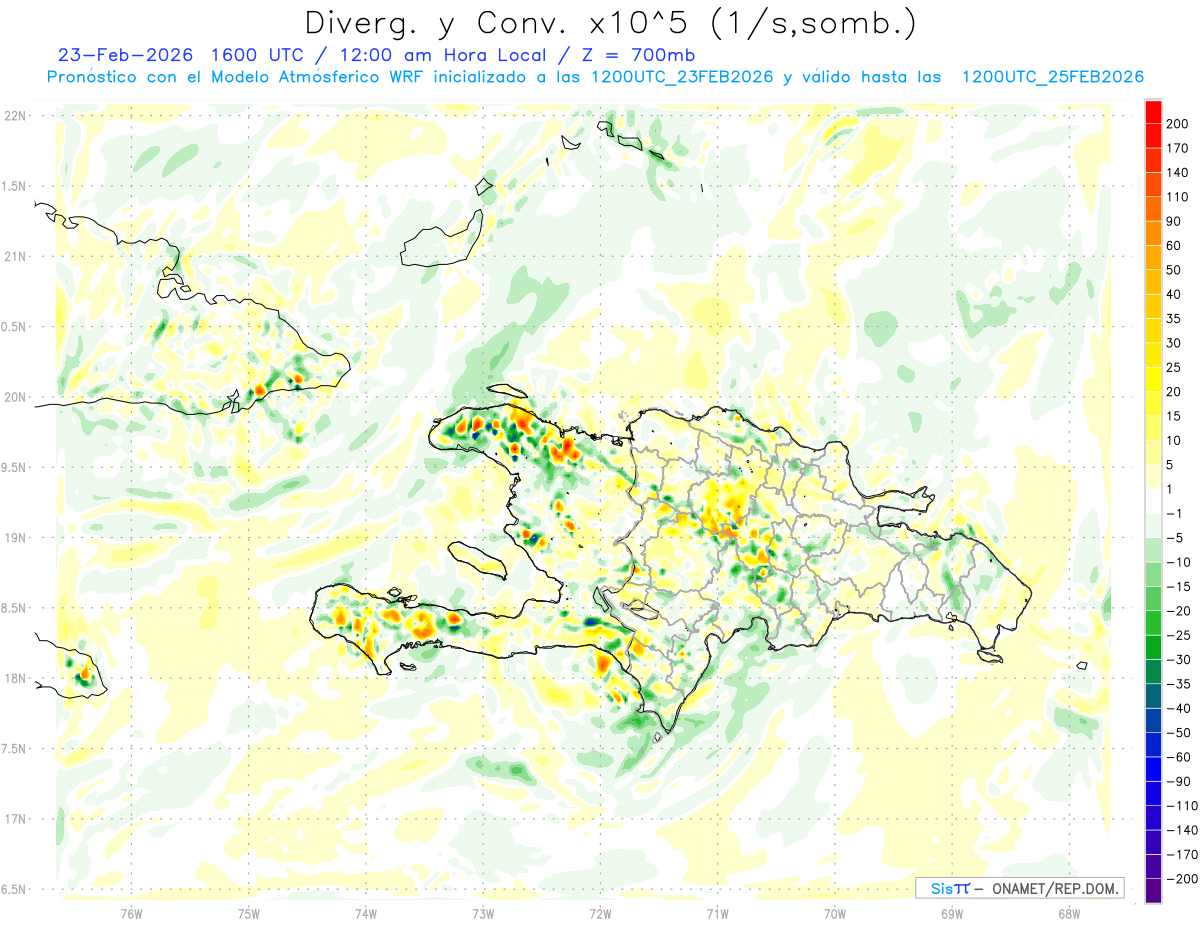
Task: Click the '22N' latitude label
Action: coord(15,116)
